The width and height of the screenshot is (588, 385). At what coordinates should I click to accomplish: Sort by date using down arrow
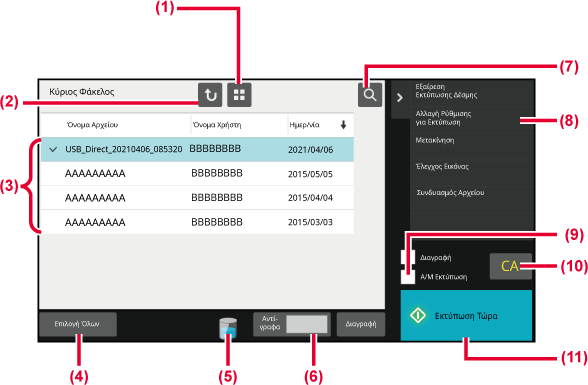pyautogui.click(x=343, y=125)
